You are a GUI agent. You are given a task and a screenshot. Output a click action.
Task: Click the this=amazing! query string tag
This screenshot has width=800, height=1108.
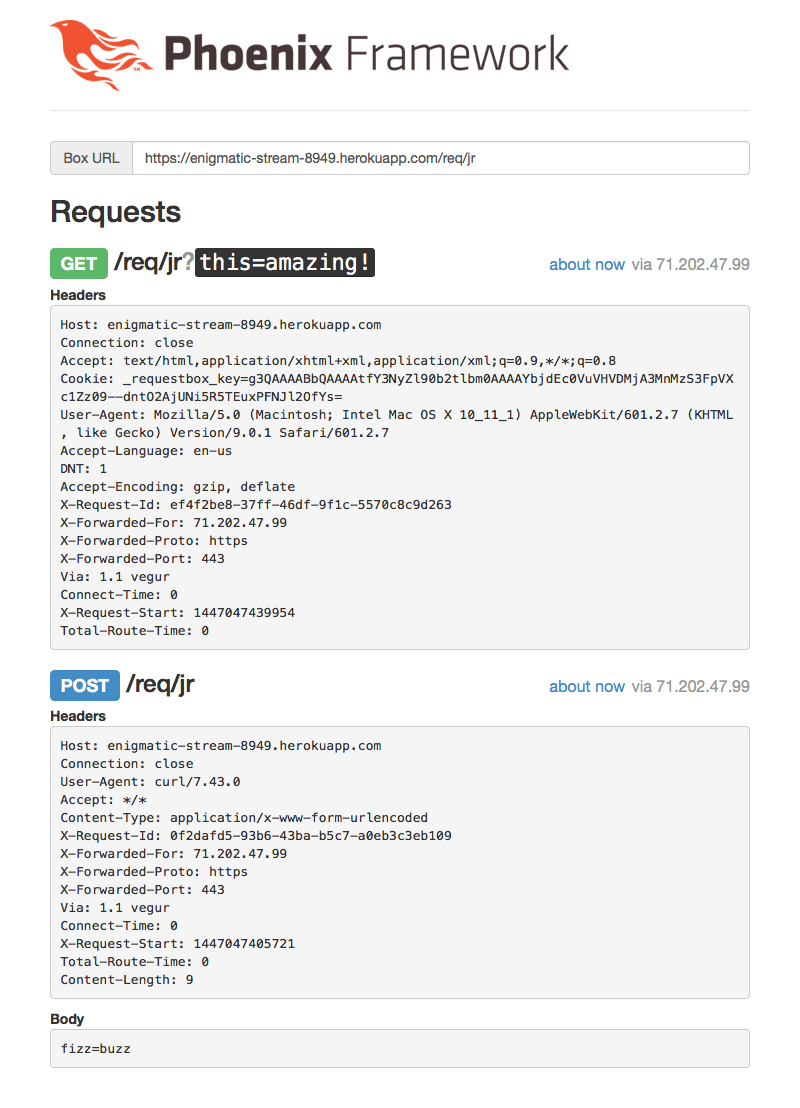coord(285,262)
